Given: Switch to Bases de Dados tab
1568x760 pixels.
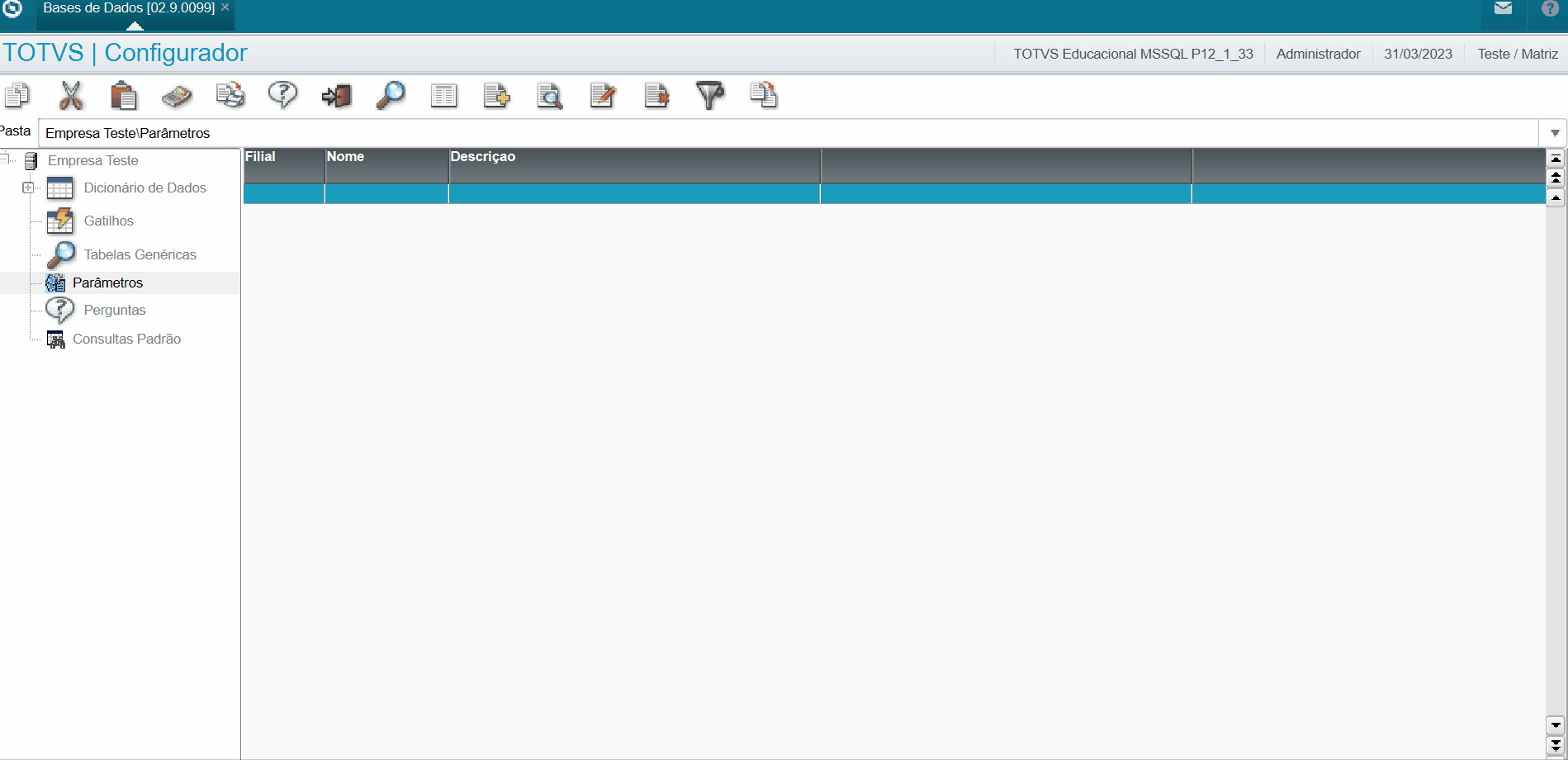Looking at the screenshot, I should point(129,7).
